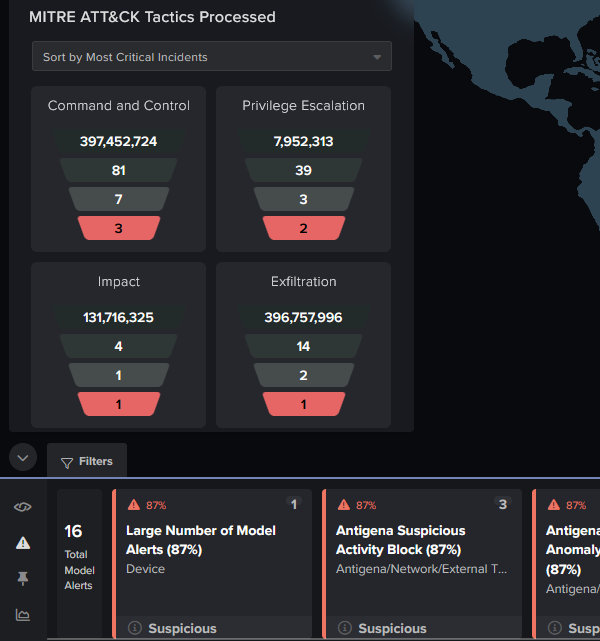
Task: Click the funnel icon beside Filters
Action: (x=67, y=463)
